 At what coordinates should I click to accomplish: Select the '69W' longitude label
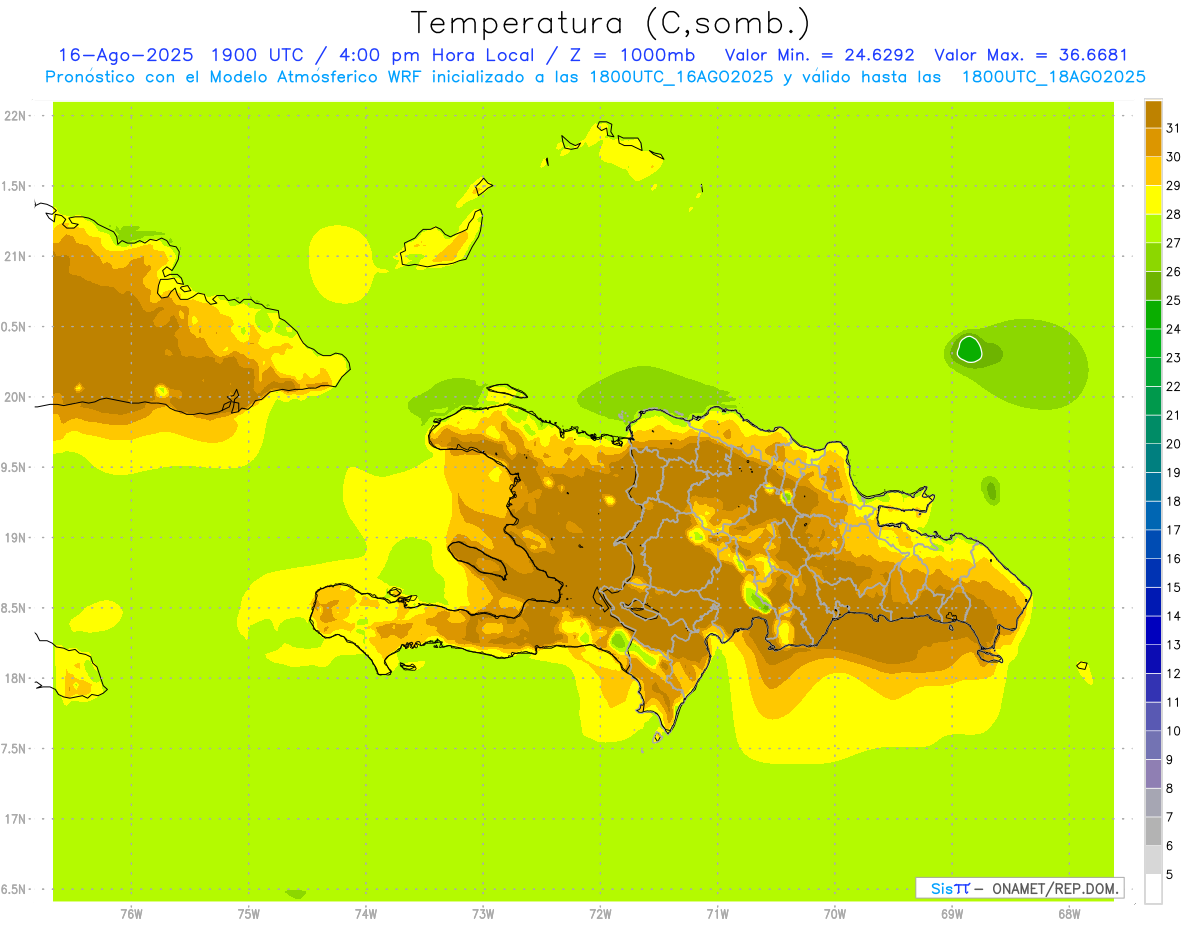click(952, 913)
